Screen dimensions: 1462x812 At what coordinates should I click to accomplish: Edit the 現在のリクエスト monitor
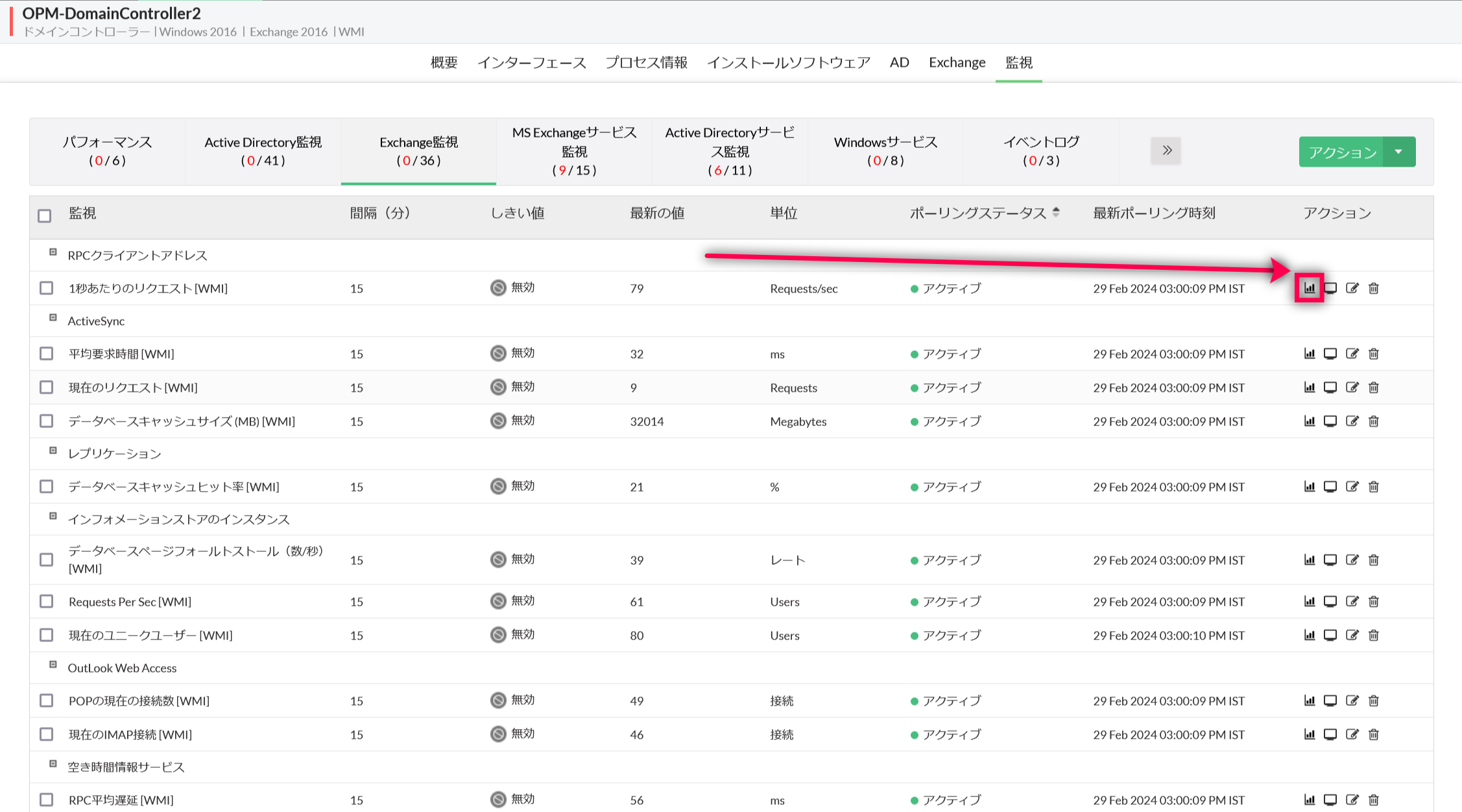click(x=1352, y=387)
